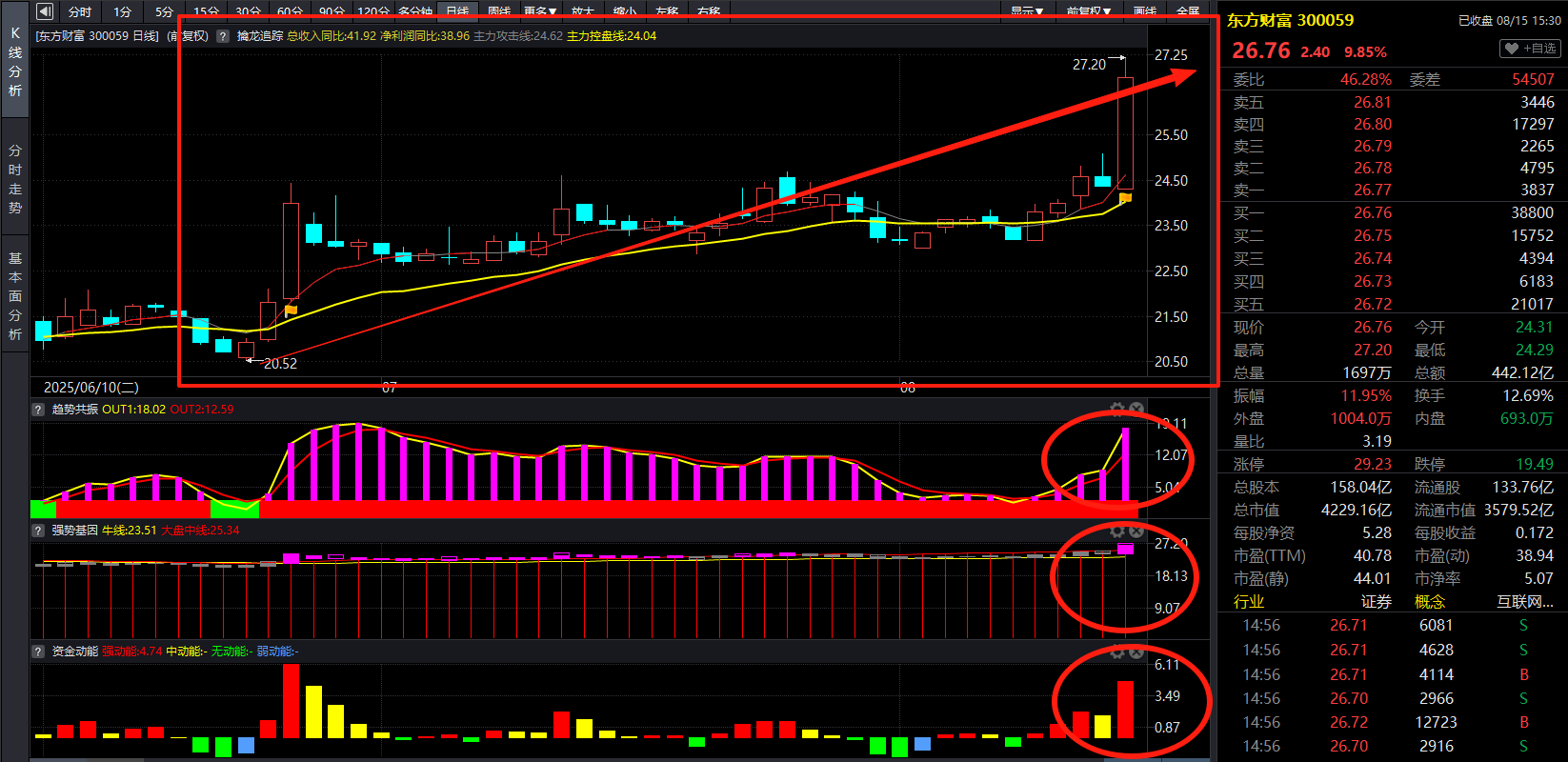Viewport: 1568px width, 762px height.
Task: Open the 显示 display dropdown
Action: click(x=1027, y=11)
